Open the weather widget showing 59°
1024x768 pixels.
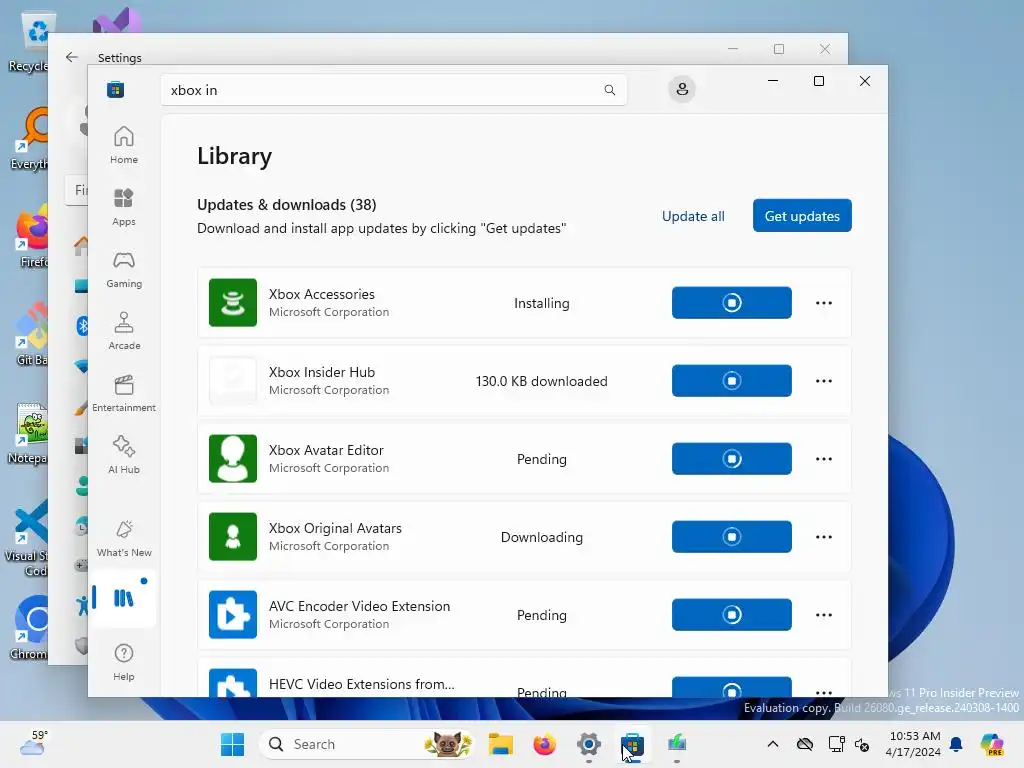click(33, 744)
